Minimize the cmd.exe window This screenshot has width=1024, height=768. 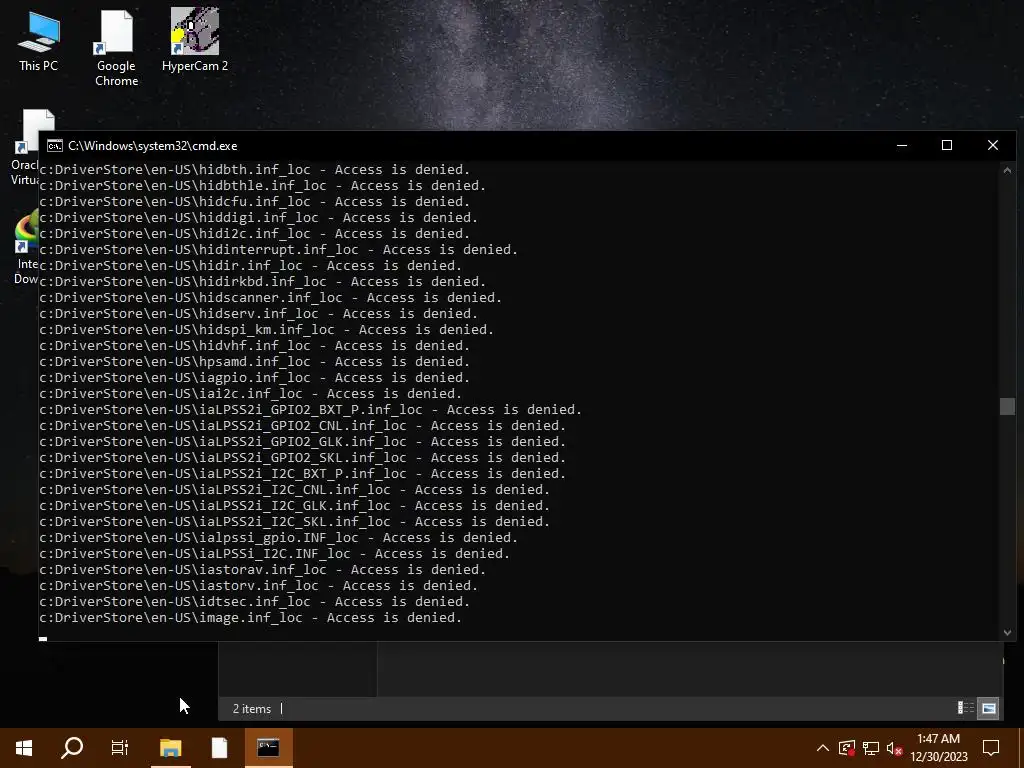[902, 145]
